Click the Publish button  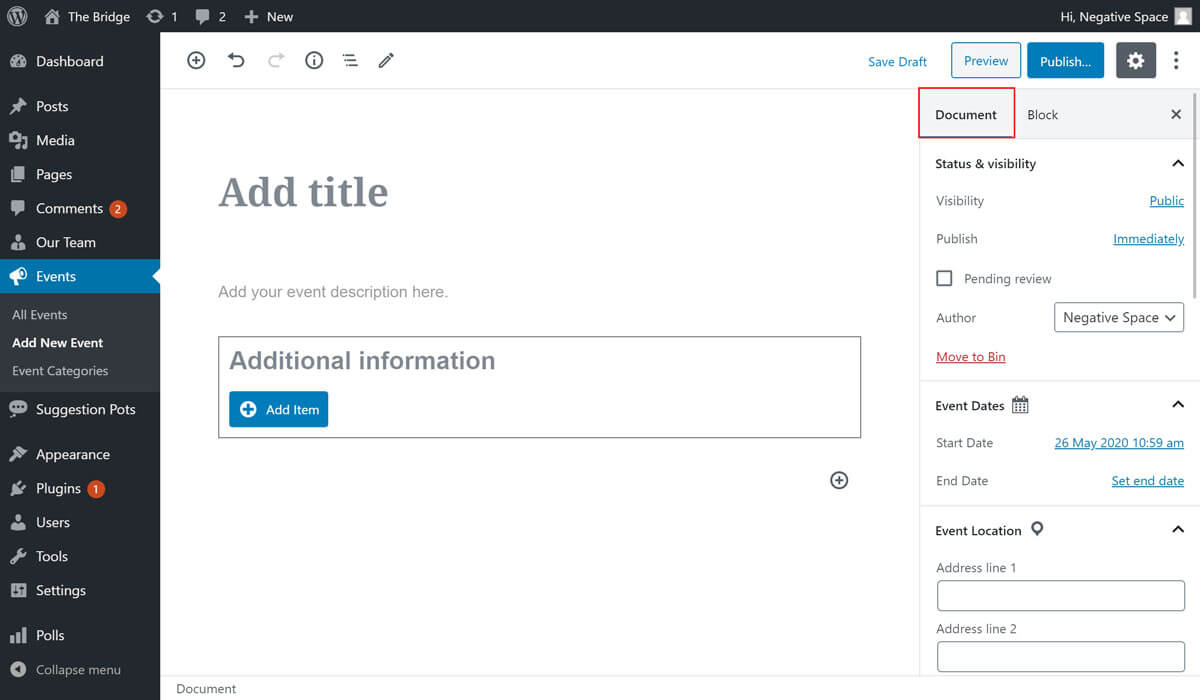1065,61
